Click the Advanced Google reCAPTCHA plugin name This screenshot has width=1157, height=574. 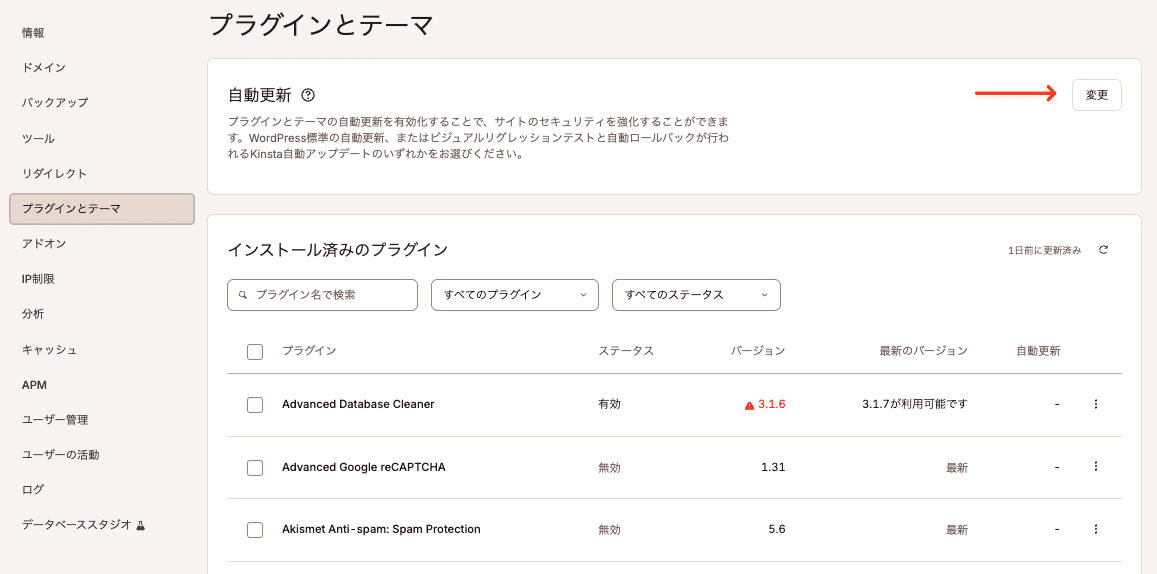pos(364,467)
